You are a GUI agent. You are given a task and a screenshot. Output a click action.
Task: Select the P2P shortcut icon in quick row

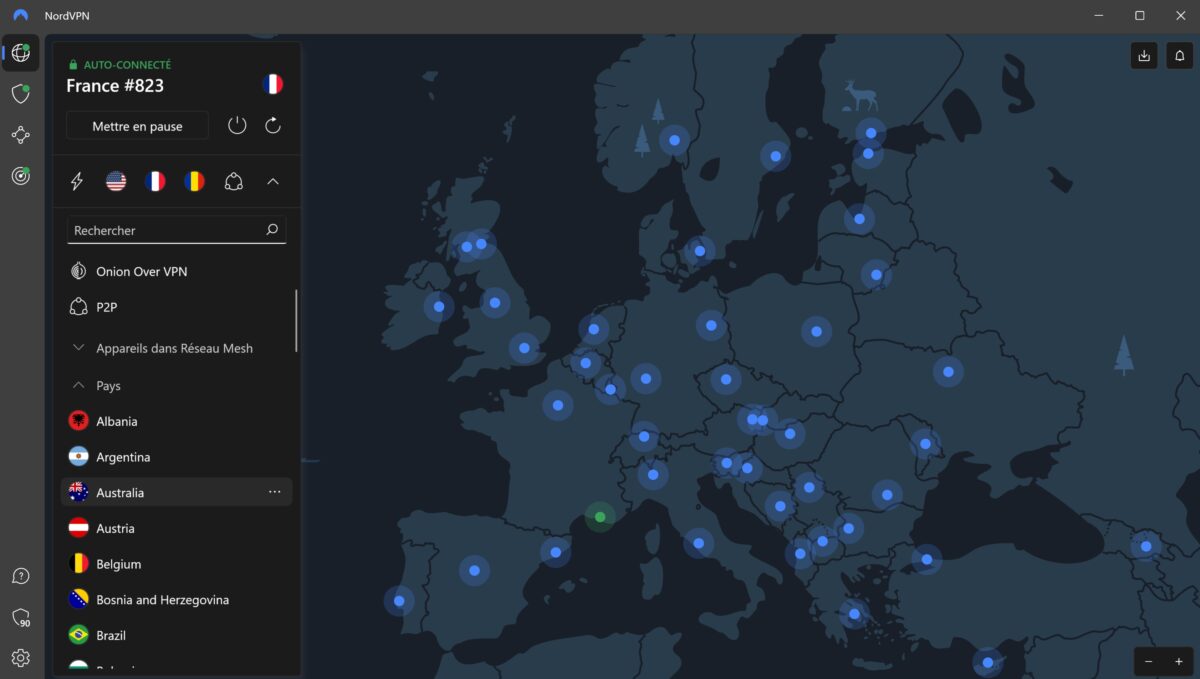[x=234, y=181]
